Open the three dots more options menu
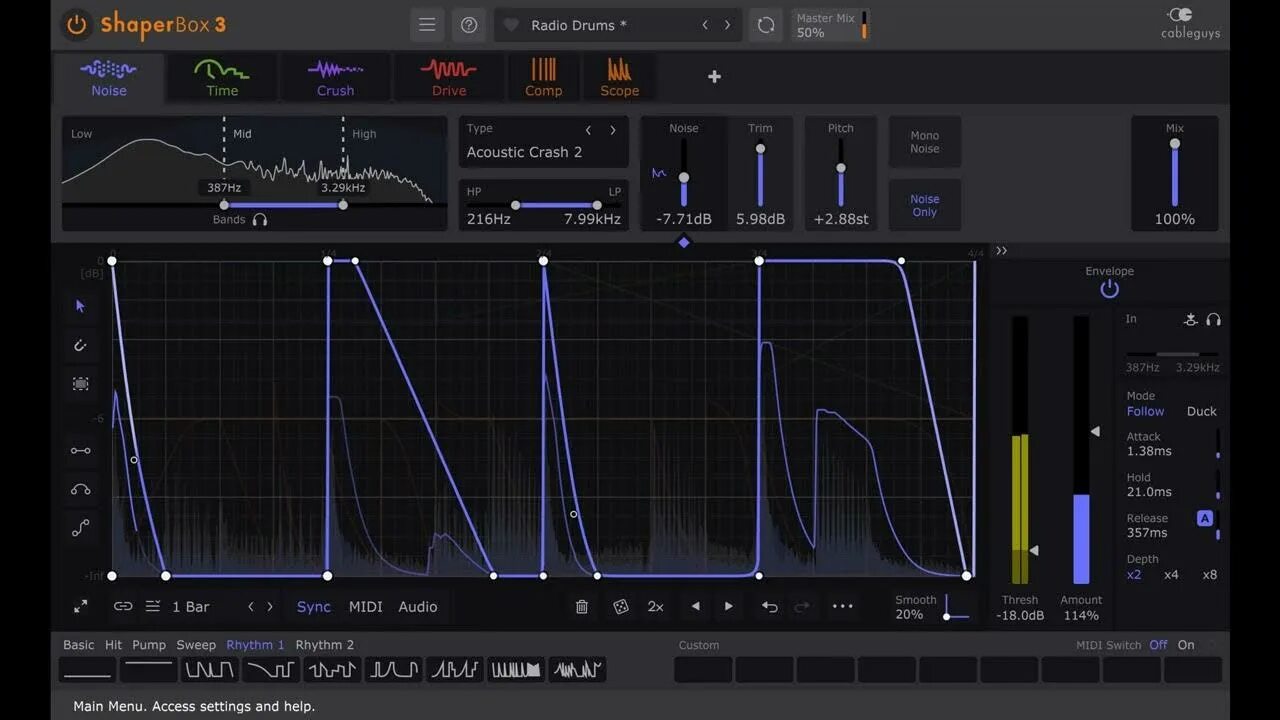The image size is (1280, 720). pos(843,607)
